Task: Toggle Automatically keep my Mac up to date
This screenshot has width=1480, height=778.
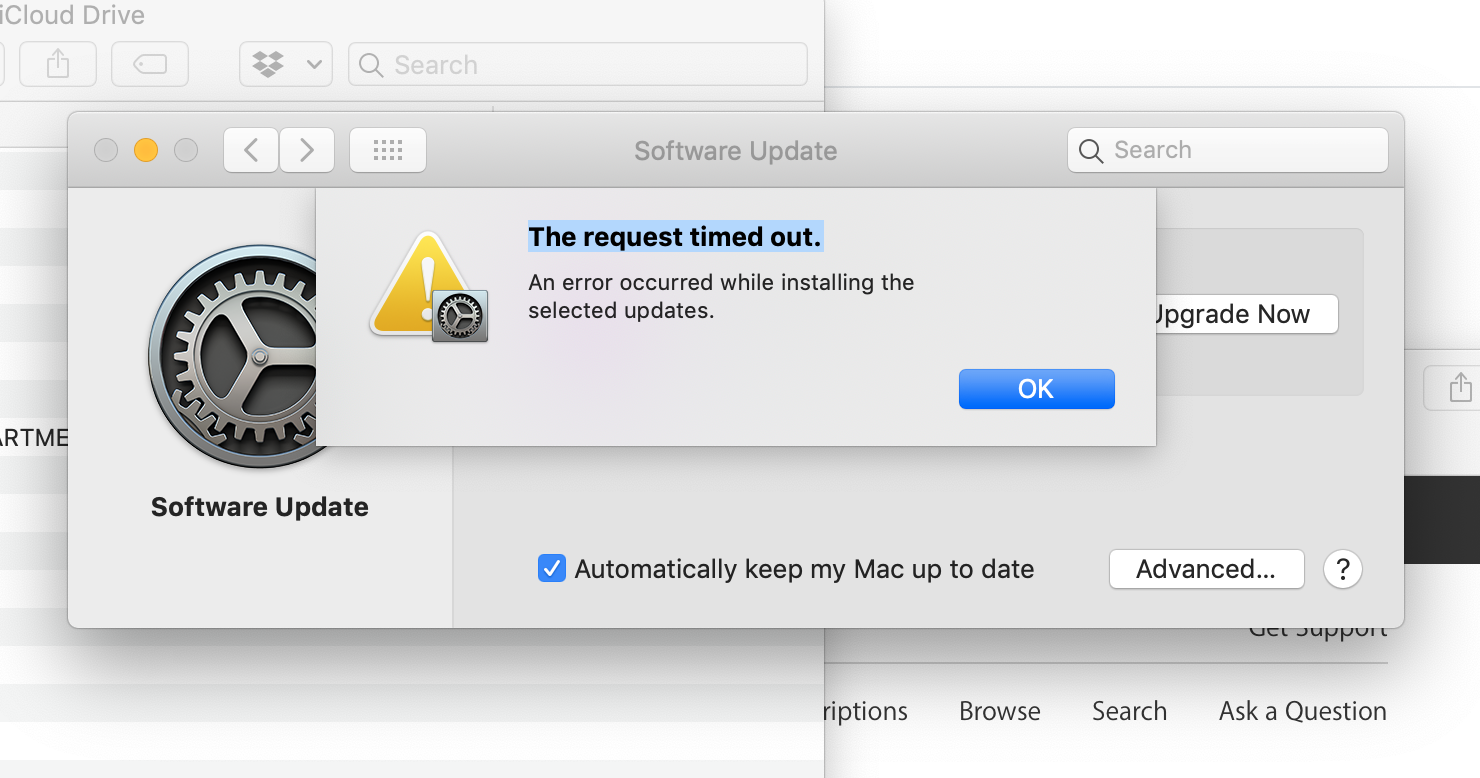Action: click(552, 569)
